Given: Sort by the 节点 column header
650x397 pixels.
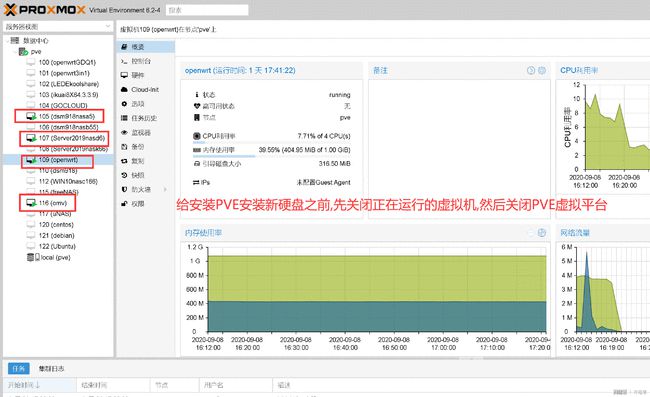Looking at the screenshot, I should click(x=175, y=385).
